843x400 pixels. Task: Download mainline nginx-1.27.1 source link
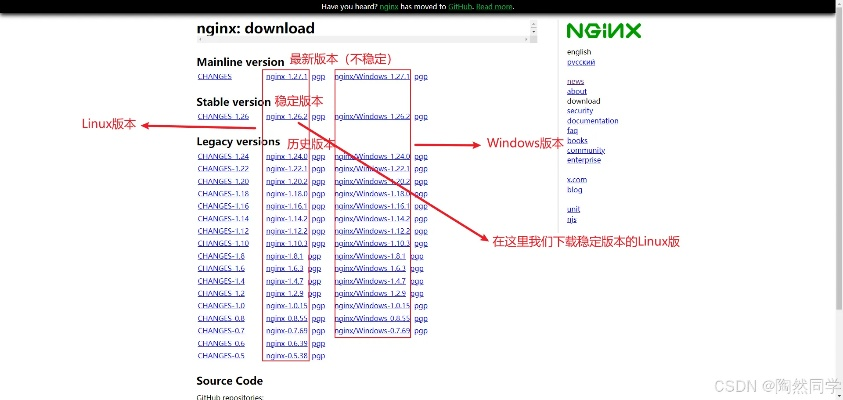287,76
